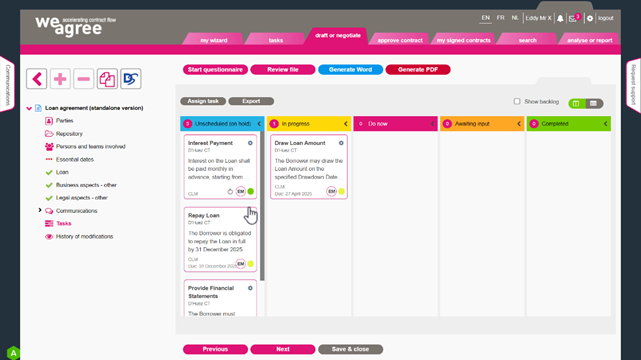Open the Communications left side tab

7,84
